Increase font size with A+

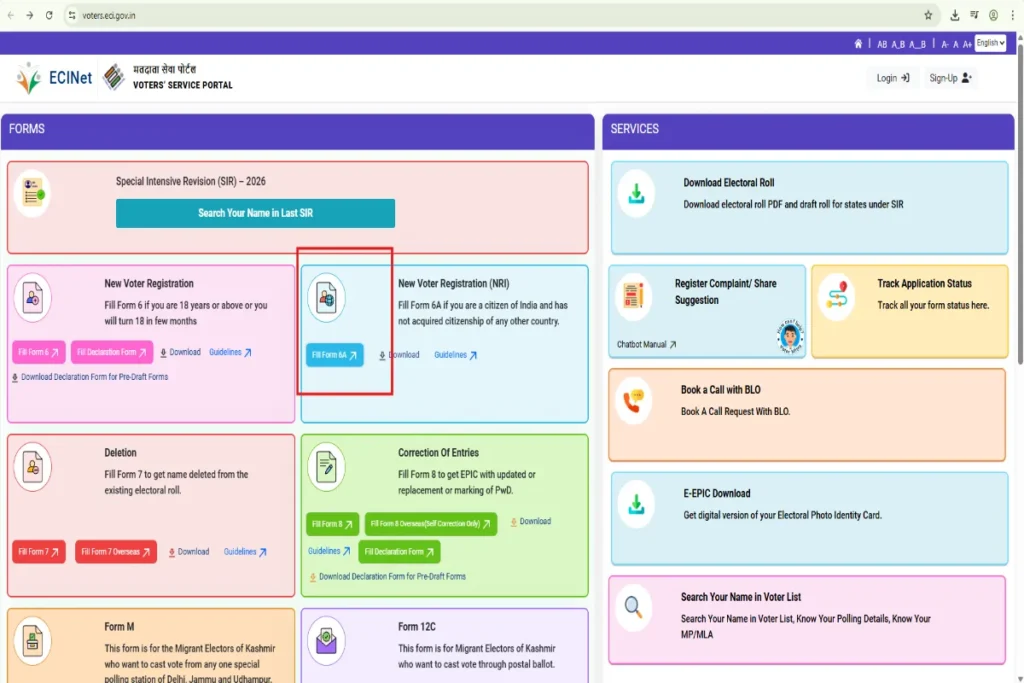(967, 44)
